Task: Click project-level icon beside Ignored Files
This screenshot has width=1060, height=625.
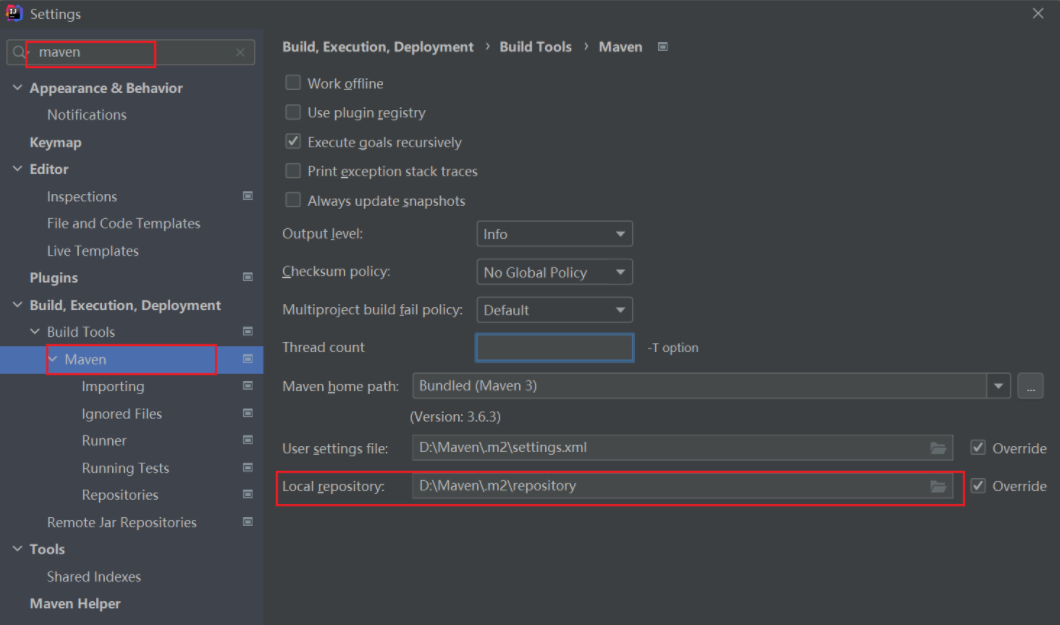Action: pyautogui.click(x=248, y=413)
